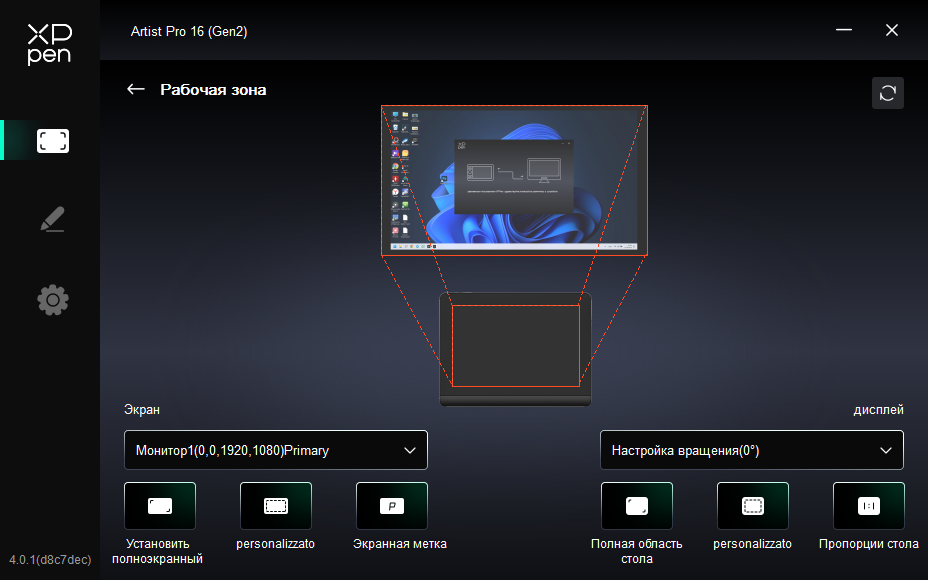928x580 pixels.
Task: Select the display personalizzato area button
Action: pyautogui.click(x=753, y=505)
